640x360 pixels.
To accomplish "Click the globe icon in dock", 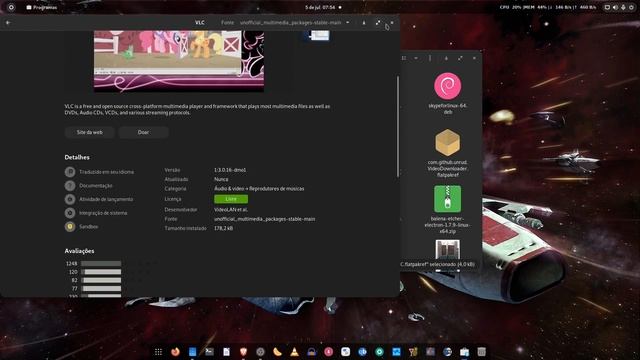I will coord(447,352).
